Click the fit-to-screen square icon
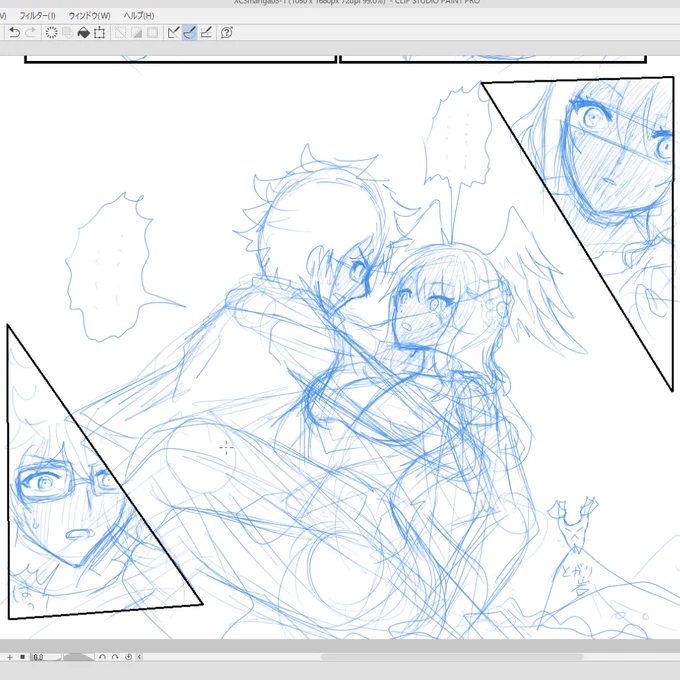Image resolution: width=680 pixels, height=680 pixels. pyautogui.click(x=22, y=657)
